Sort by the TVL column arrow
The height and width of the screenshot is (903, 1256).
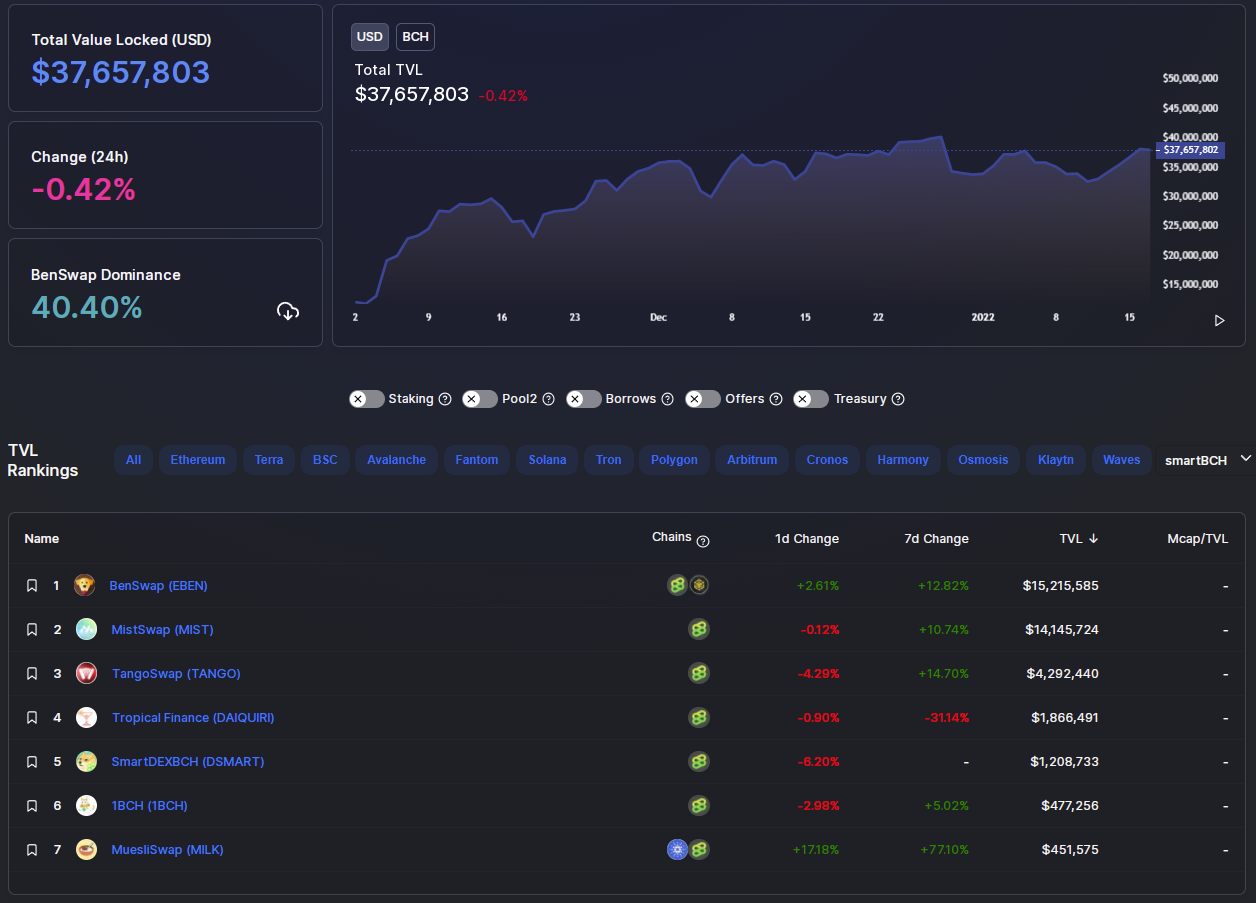click(1094, 538)
